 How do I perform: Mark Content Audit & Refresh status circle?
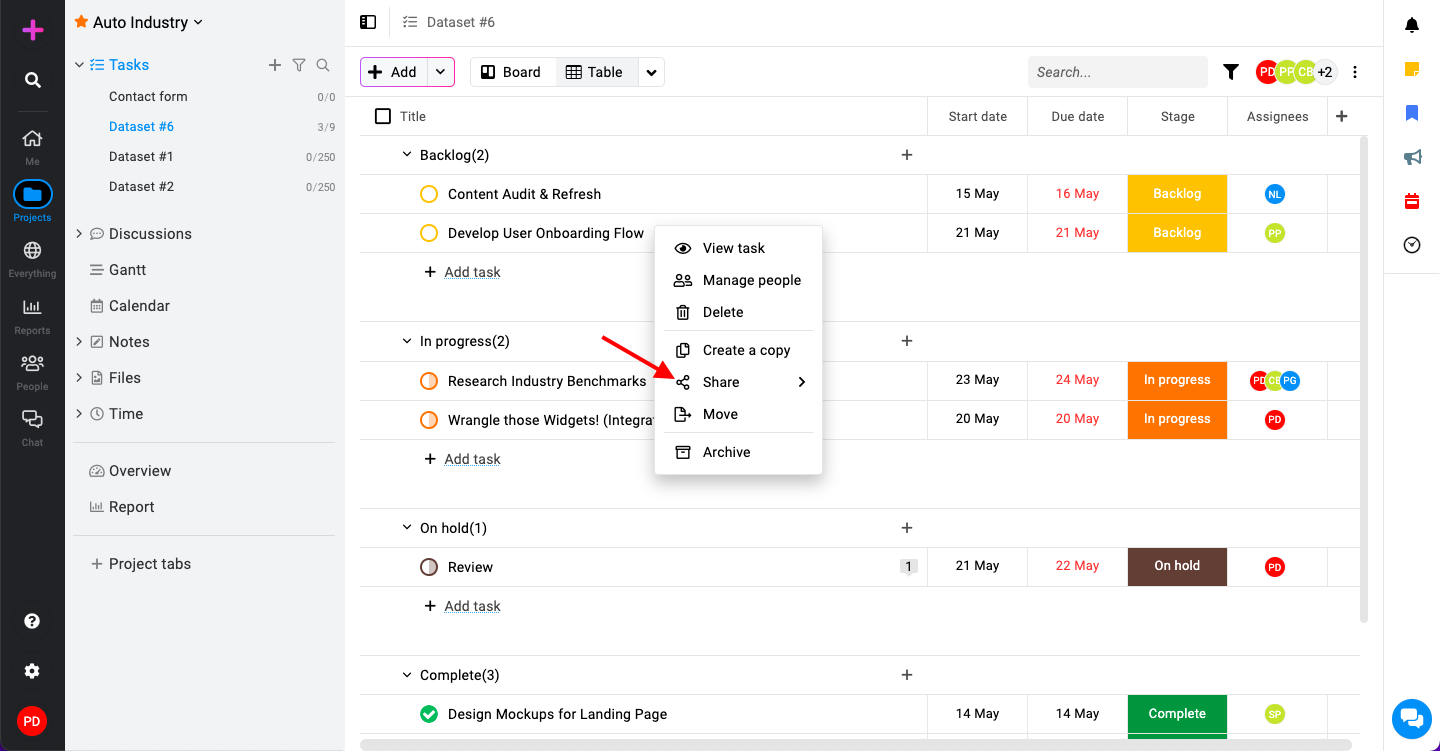click(429, 194)
